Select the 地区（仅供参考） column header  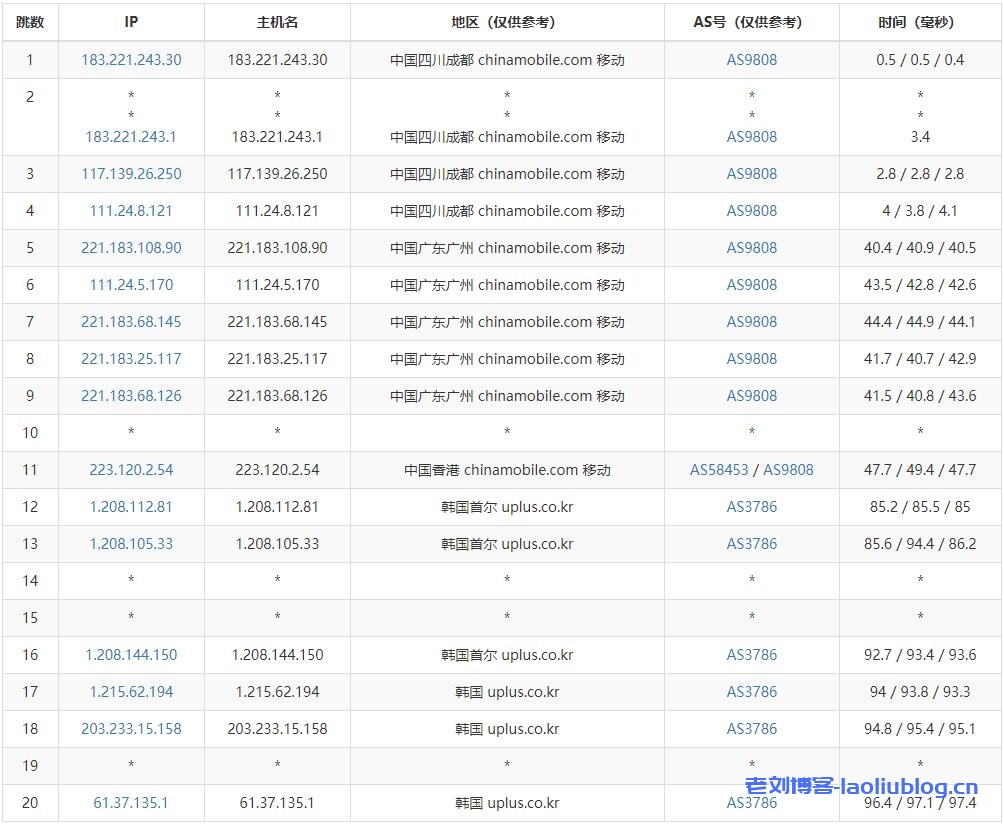[507, 22]
